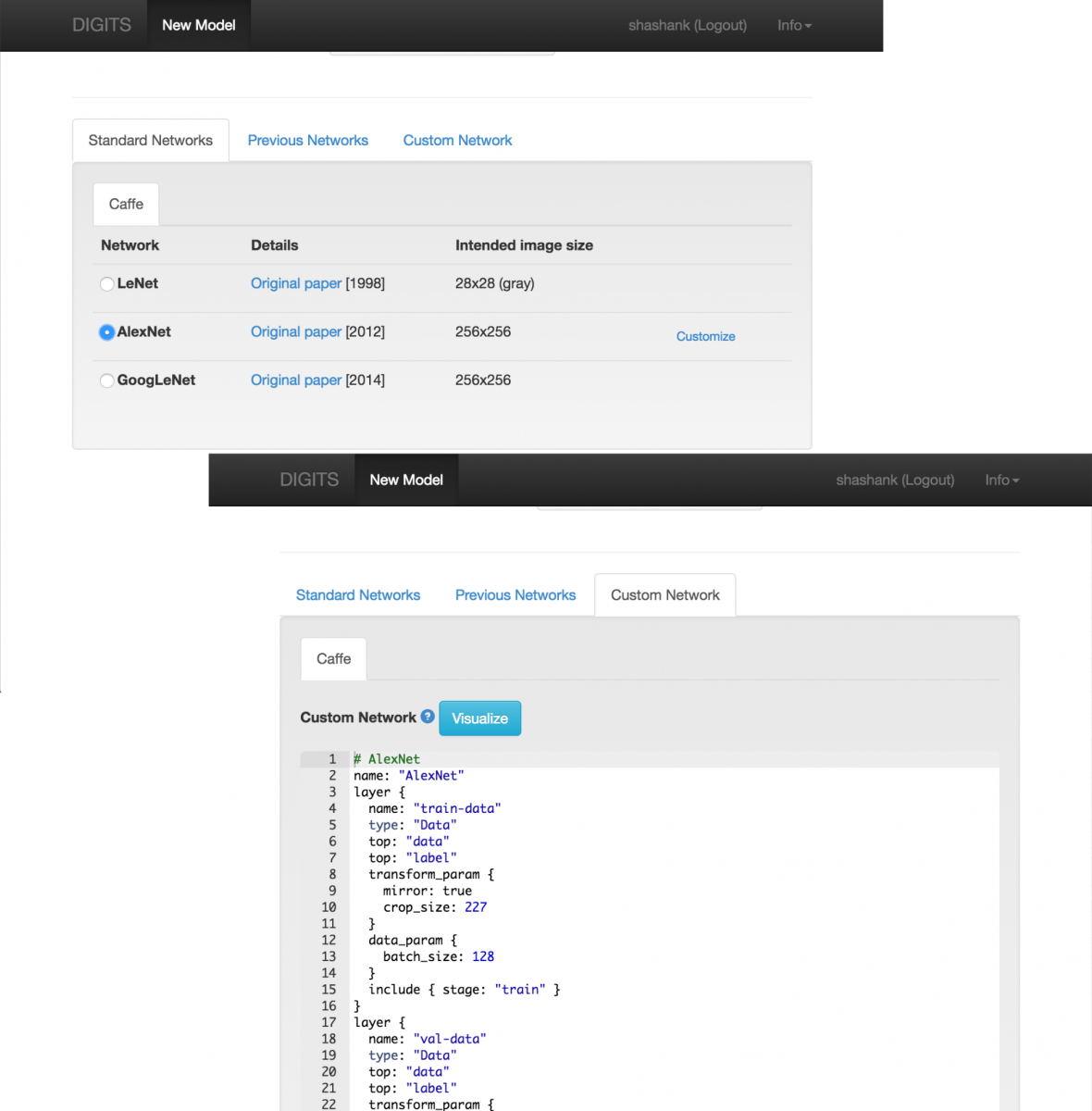Viewport: 1092px width, 1111px height.
Task: Expand Info dropdown in the topmost navbar
Action: pyautogui.click(x=794, y=26)
